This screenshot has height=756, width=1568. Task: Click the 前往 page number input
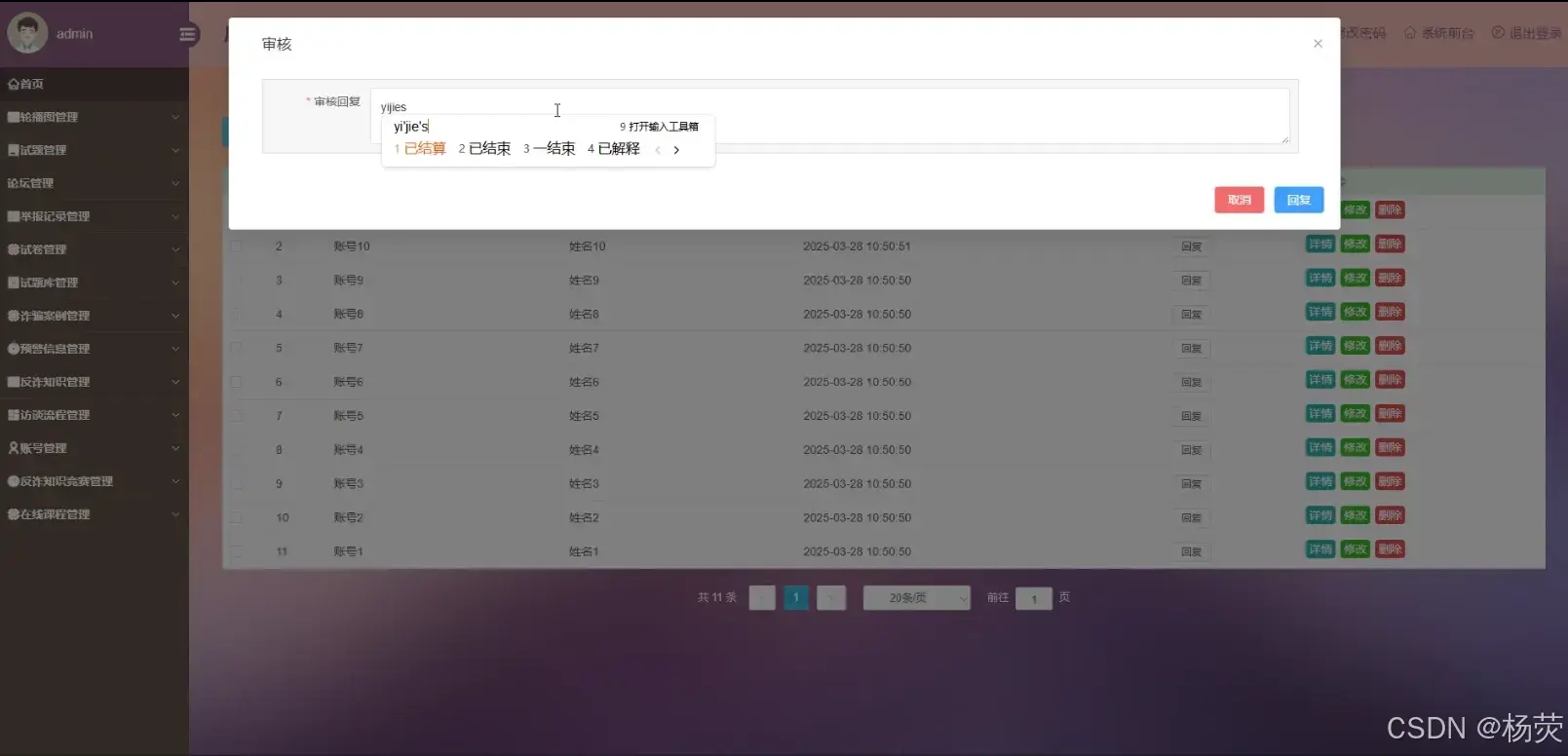tap(1034, 598)
